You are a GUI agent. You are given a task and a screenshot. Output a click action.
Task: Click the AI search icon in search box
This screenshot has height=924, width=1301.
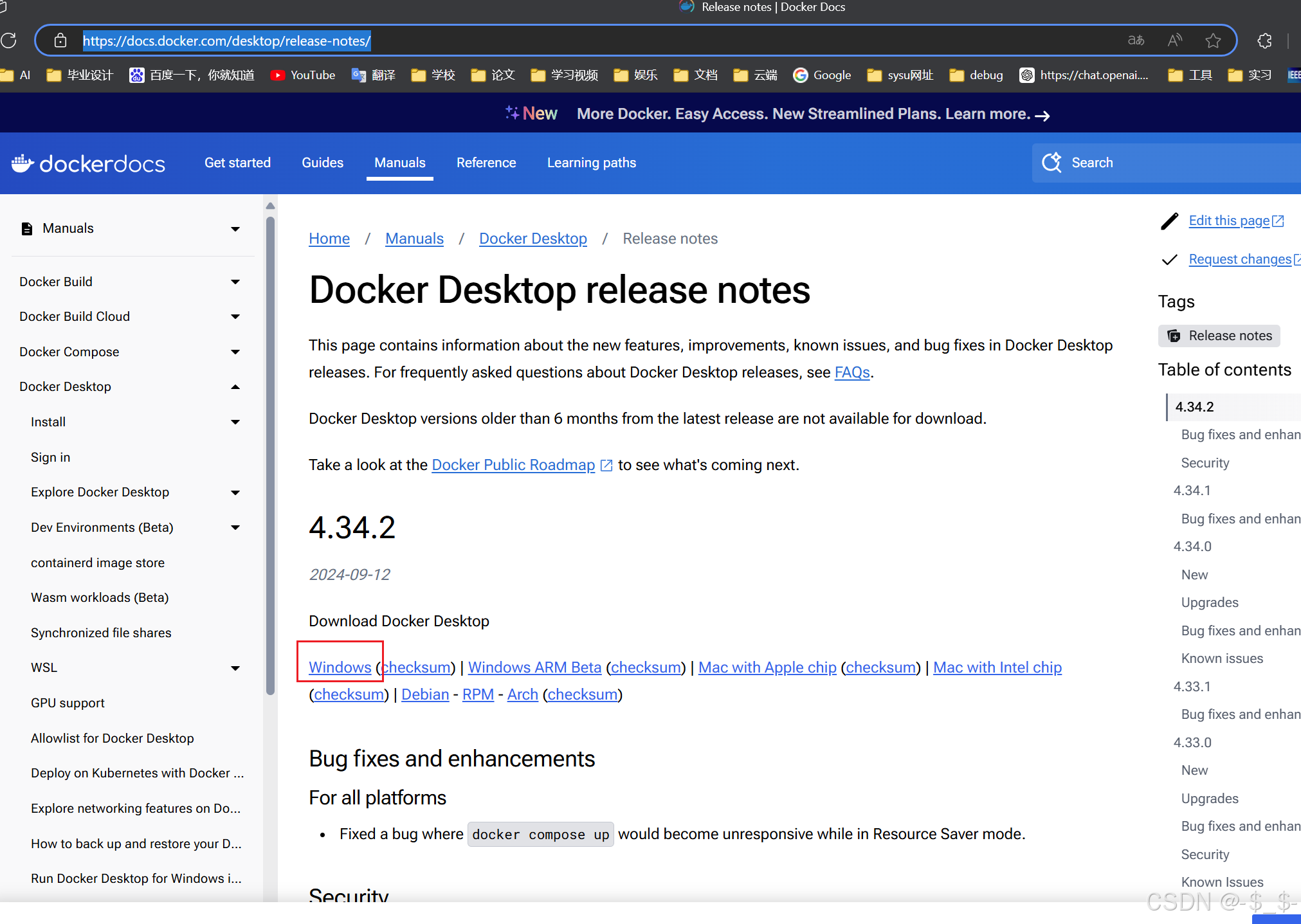(1051, 163)
